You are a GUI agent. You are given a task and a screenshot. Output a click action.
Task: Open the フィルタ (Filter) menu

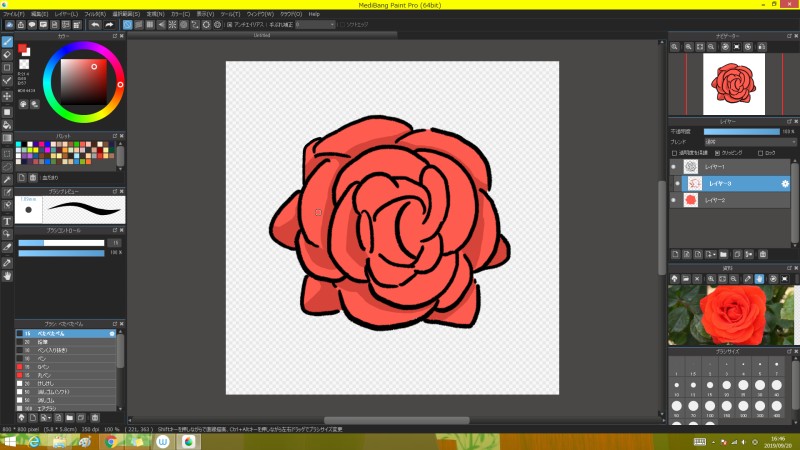(x=95, y=14)
